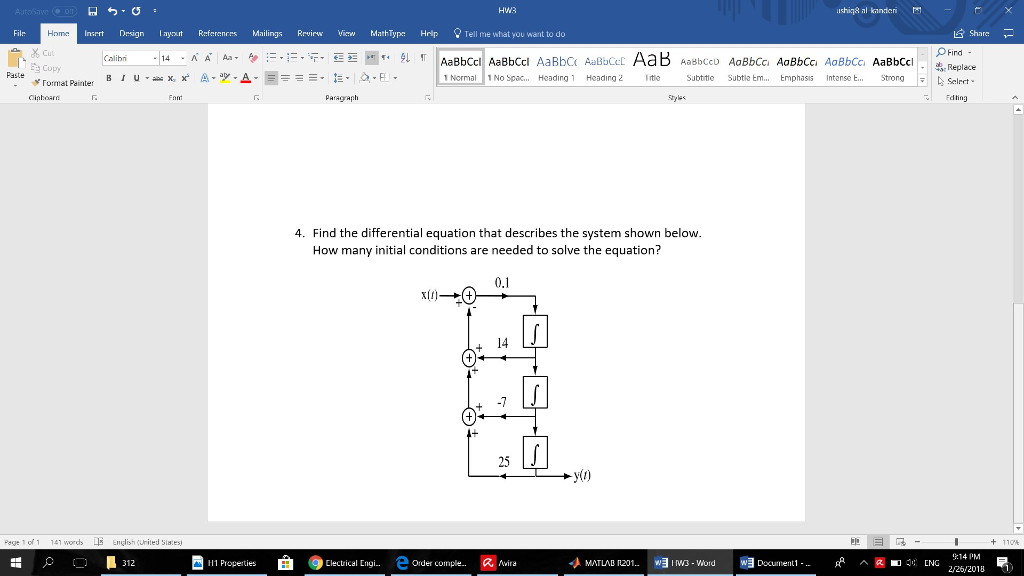This screenshot has height=576, width=1024.
Task: Expand the font size dropdown
Action: pyautogui.click(x=182, y=58)
